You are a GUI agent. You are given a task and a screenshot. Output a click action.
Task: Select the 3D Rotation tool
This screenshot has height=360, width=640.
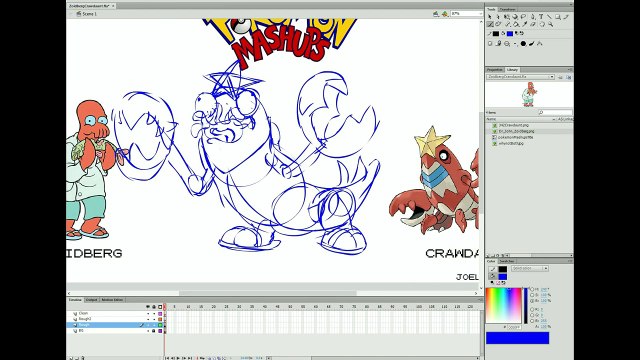pyautogui.click(x=515, y=16)
